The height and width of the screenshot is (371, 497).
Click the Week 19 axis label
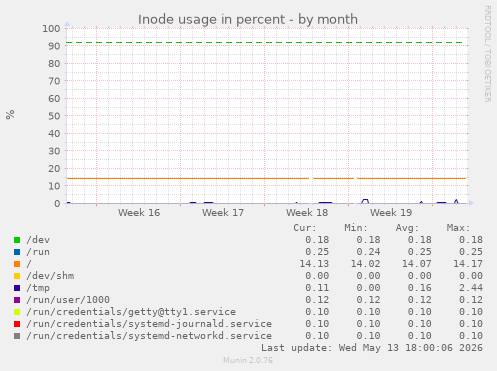point(391,213)
